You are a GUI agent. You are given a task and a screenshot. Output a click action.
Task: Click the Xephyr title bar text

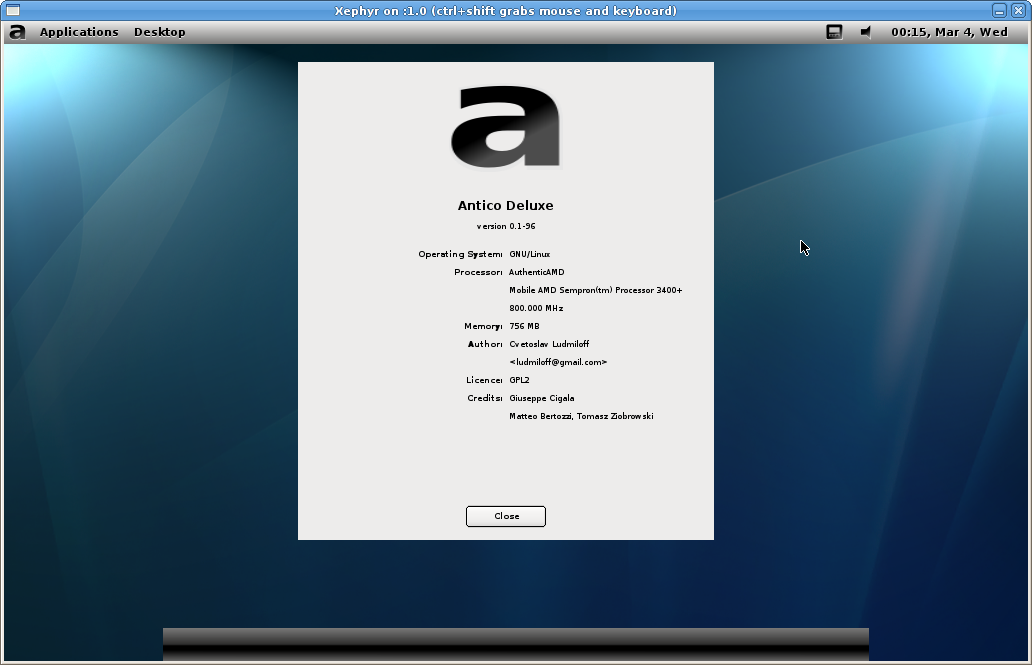(505, 11)
